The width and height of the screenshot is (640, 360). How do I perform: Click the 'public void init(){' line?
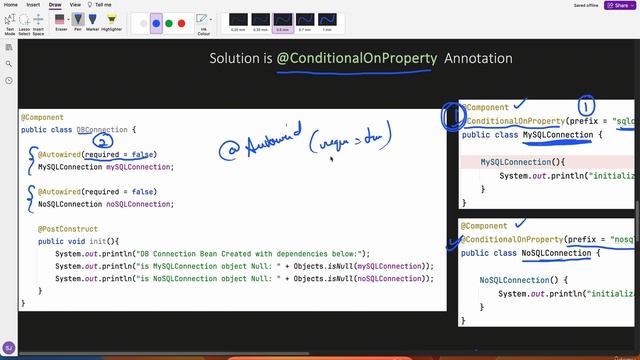point(78,241)
